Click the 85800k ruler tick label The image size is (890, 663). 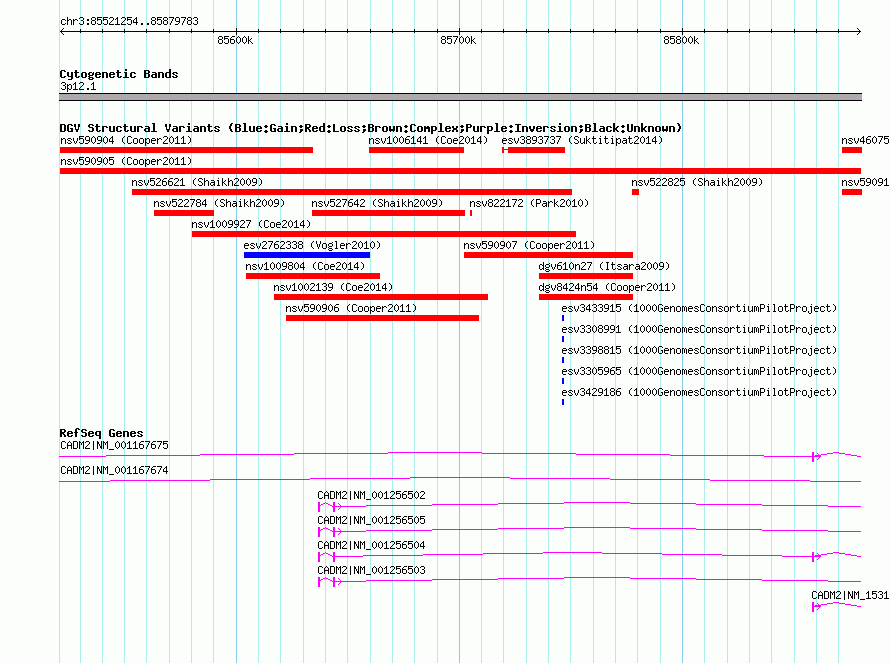(681, 40)
